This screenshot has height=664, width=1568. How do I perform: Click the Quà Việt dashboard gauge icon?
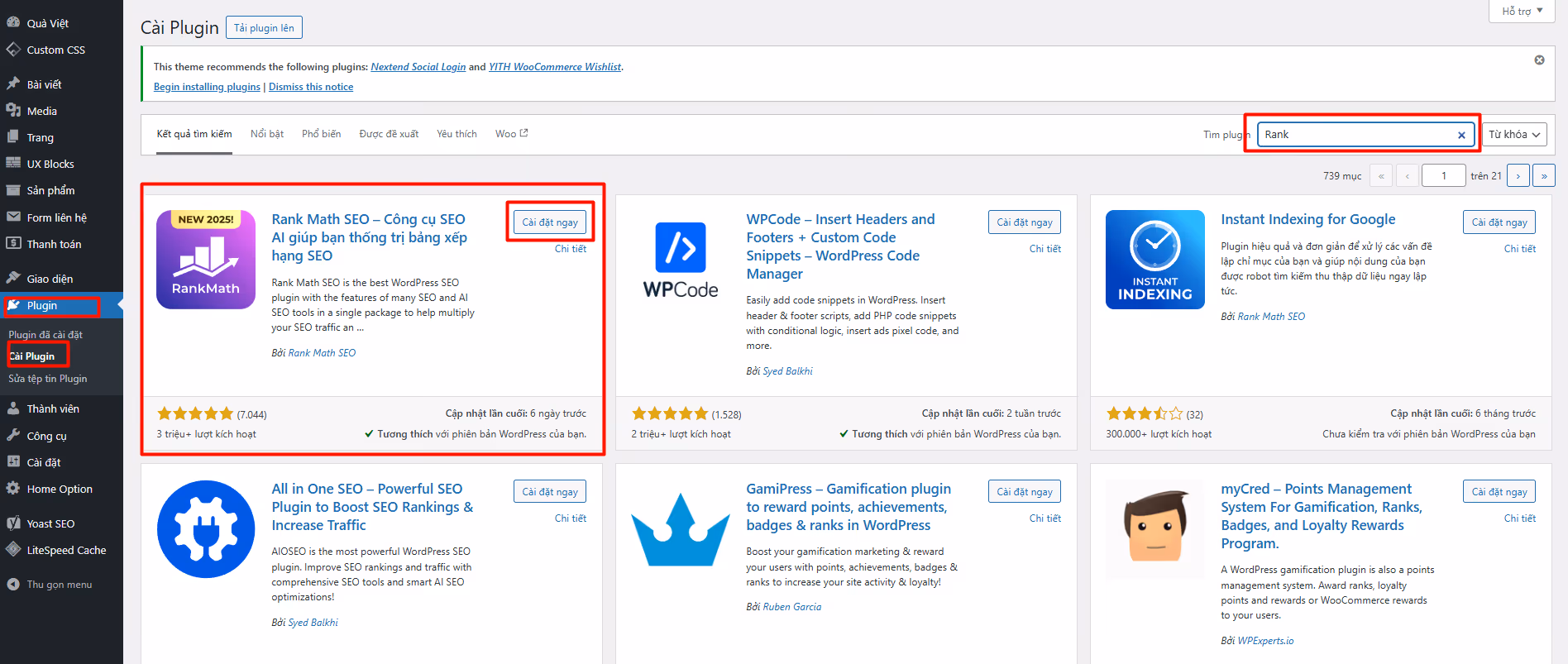[x=13, y=22]
